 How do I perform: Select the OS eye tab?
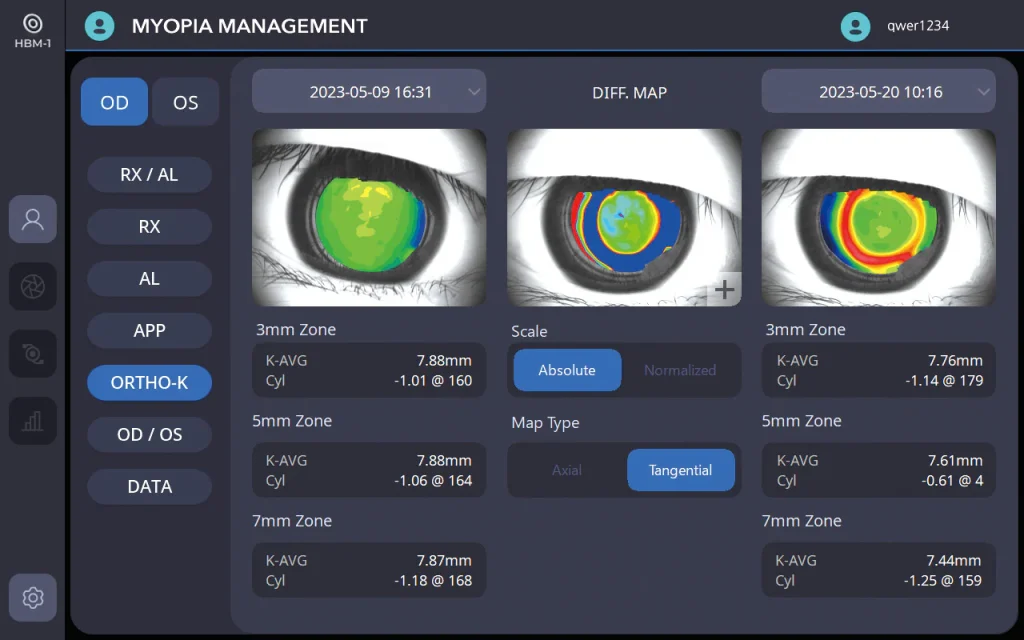pos(186,102)
